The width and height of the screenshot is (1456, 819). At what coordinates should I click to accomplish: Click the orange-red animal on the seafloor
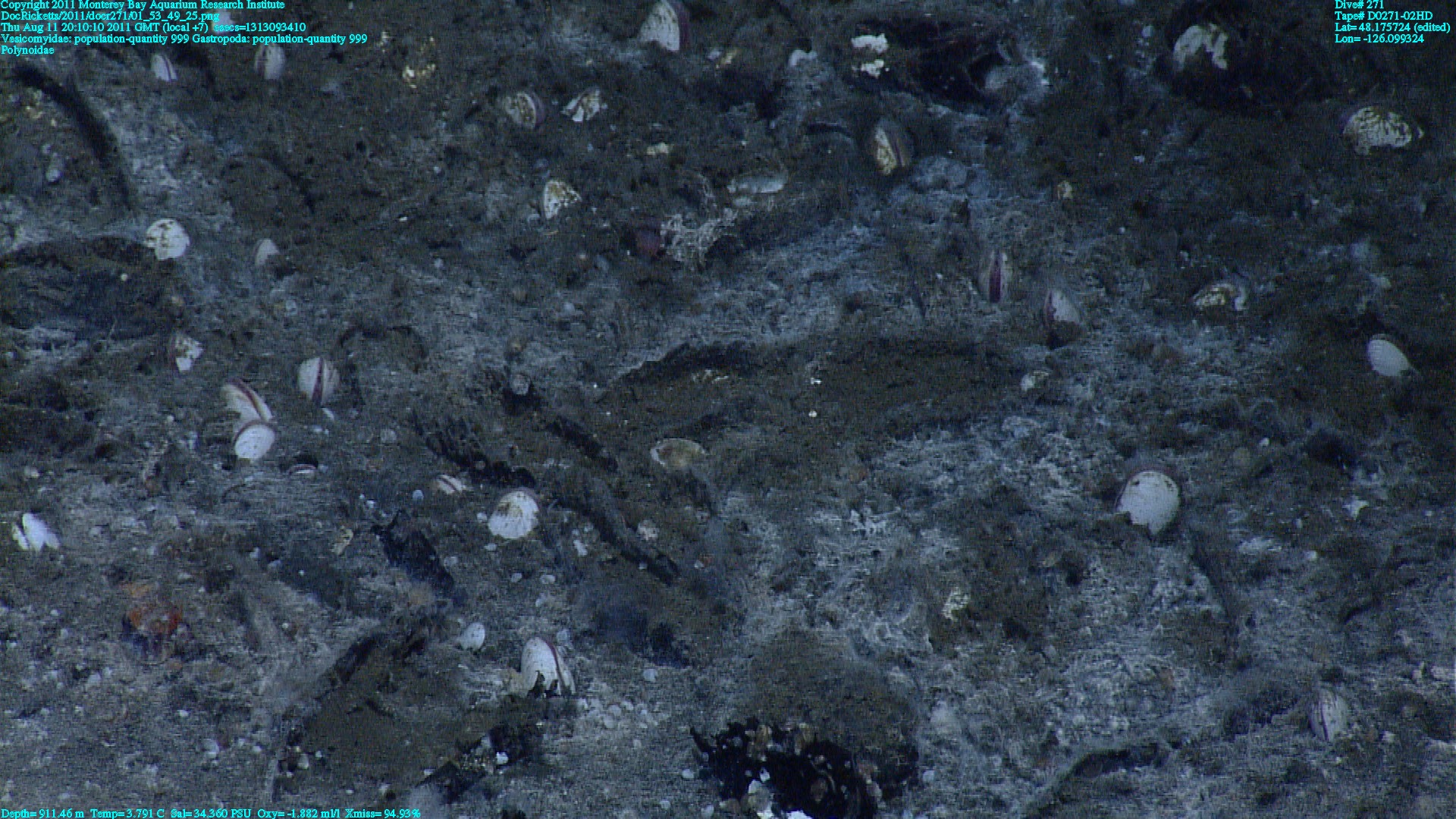(x=154, y=618)
